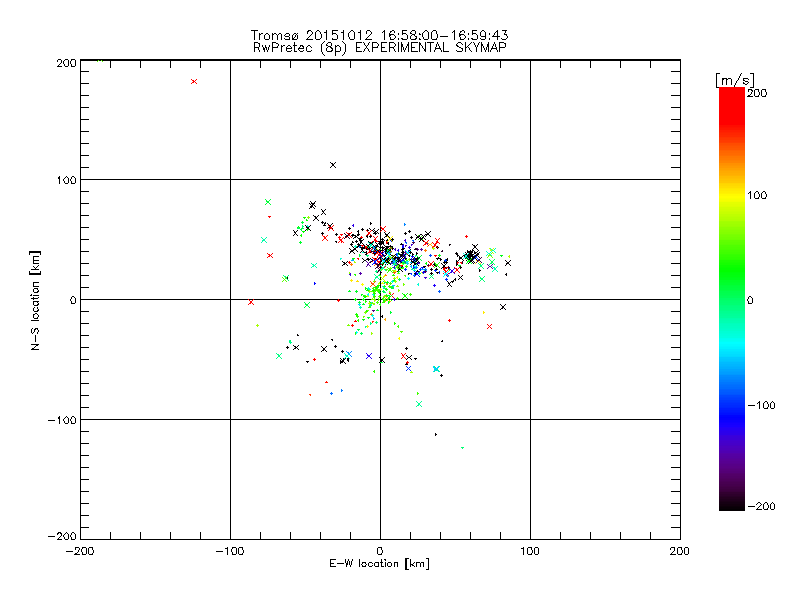Click the green X marker near 80 km north
The image size is (800, 600).
(x=268, y=202)
